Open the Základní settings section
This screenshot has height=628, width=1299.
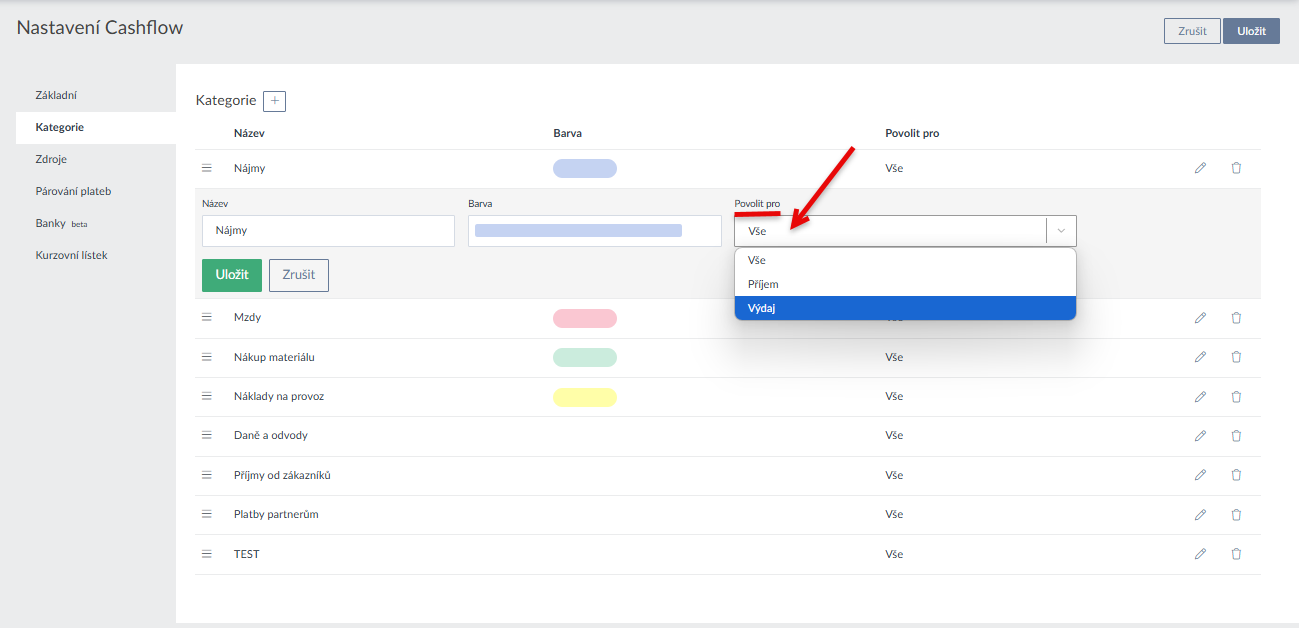coord(56,95)
